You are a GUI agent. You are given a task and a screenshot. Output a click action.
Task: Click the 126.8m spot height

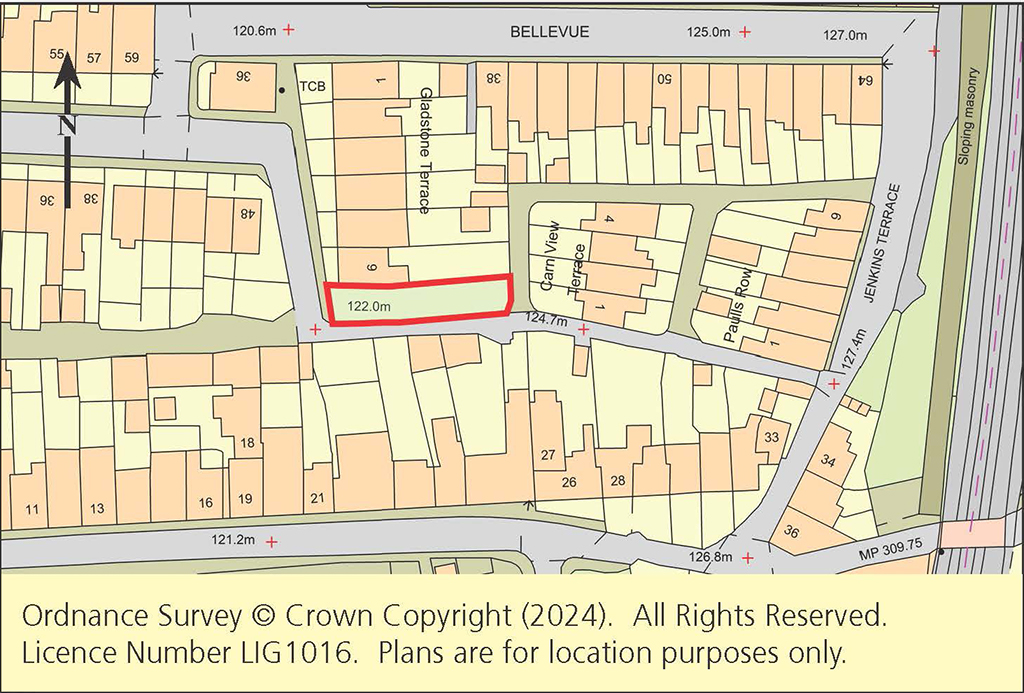[711, 556]
